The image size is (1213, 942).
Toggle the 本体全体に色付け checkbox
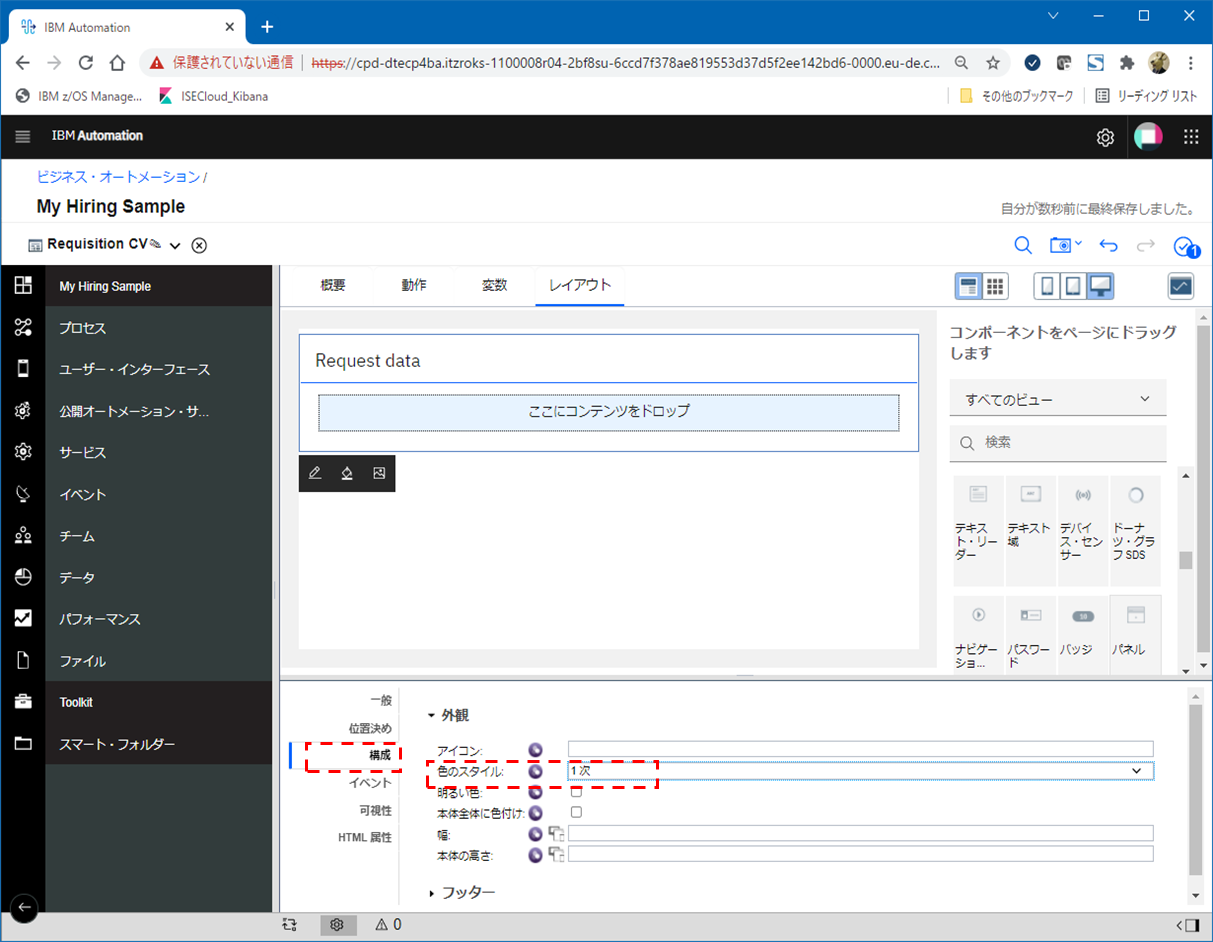point(576,812)
